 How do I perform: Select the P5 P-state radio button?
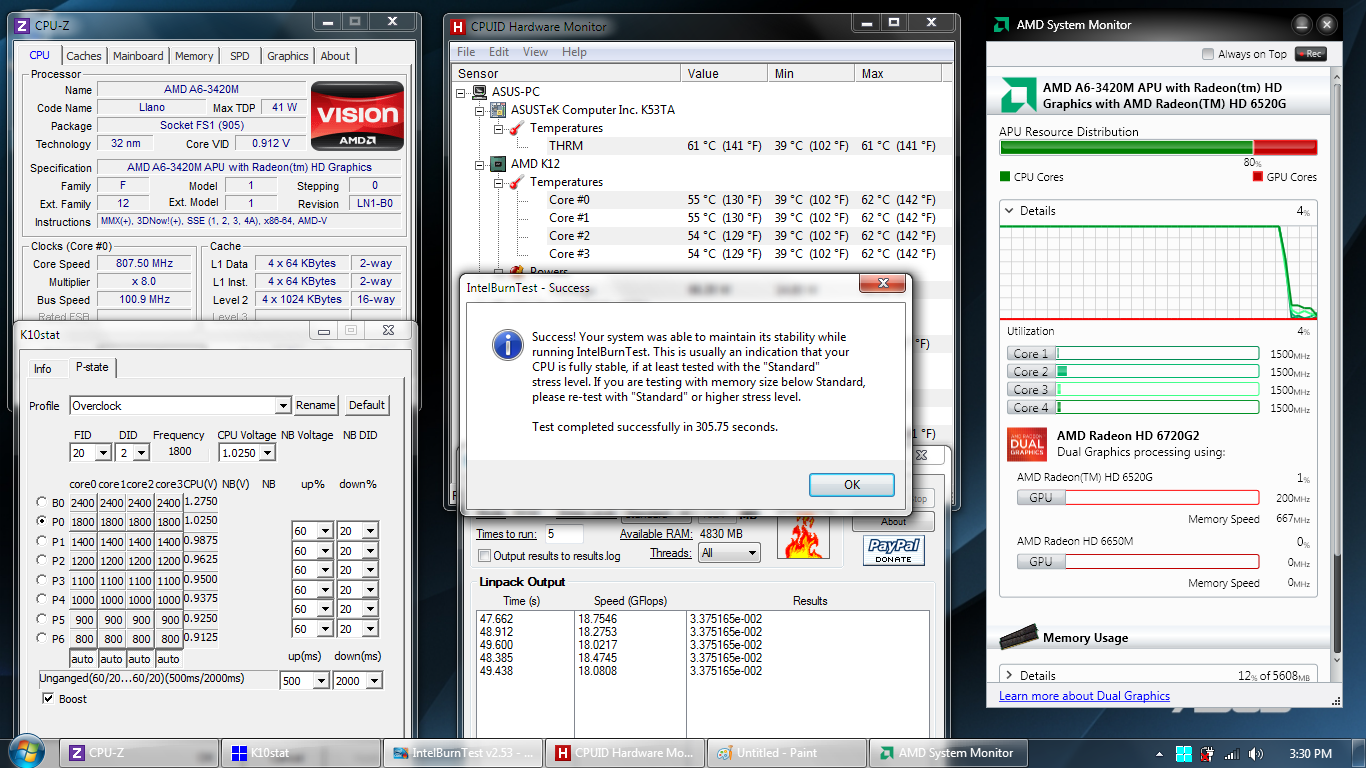pos(41,619)
